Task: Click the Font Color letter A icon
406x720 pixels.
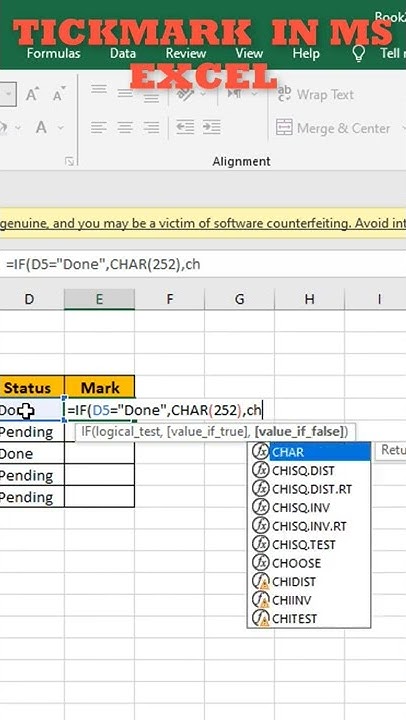Action: coord(41,127)
